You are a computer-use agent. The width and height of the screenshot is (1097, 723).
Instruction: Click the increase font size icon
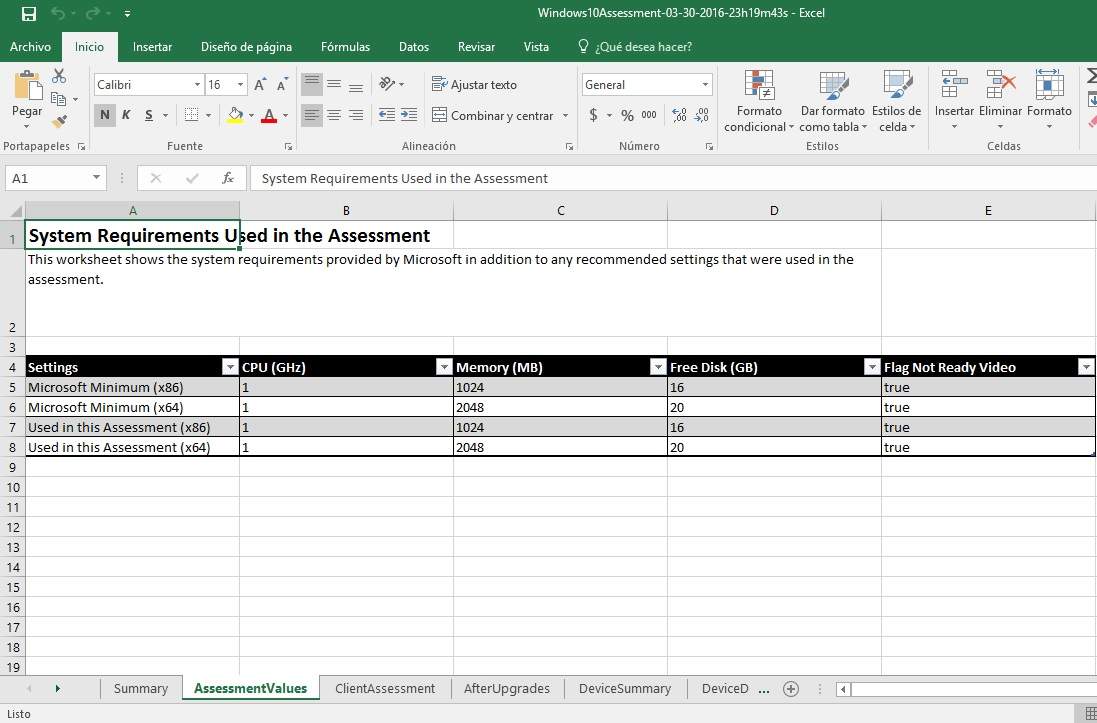[x=260, y=85]
